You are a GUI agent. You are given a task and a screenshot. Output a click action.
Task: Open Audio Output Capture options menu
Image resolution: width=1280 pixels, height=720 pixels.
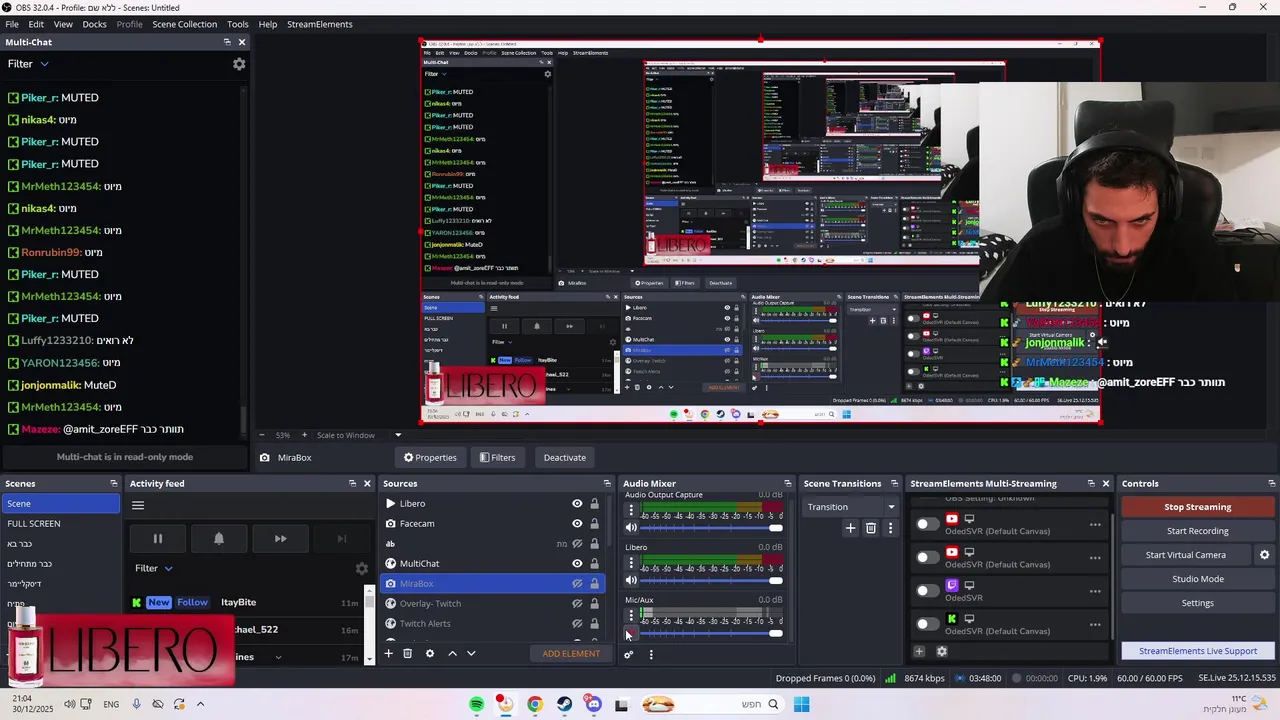631,511
